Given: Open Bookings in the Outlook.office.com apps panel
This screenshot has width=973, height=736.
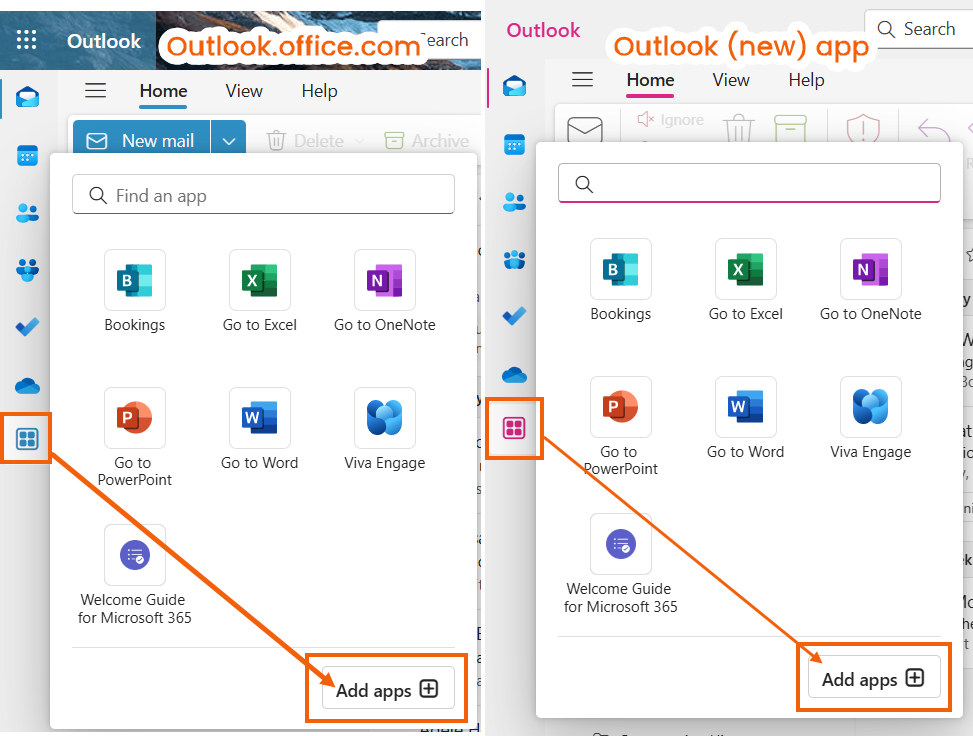Looking at the screenshot, I should click(x=135, y=291).
